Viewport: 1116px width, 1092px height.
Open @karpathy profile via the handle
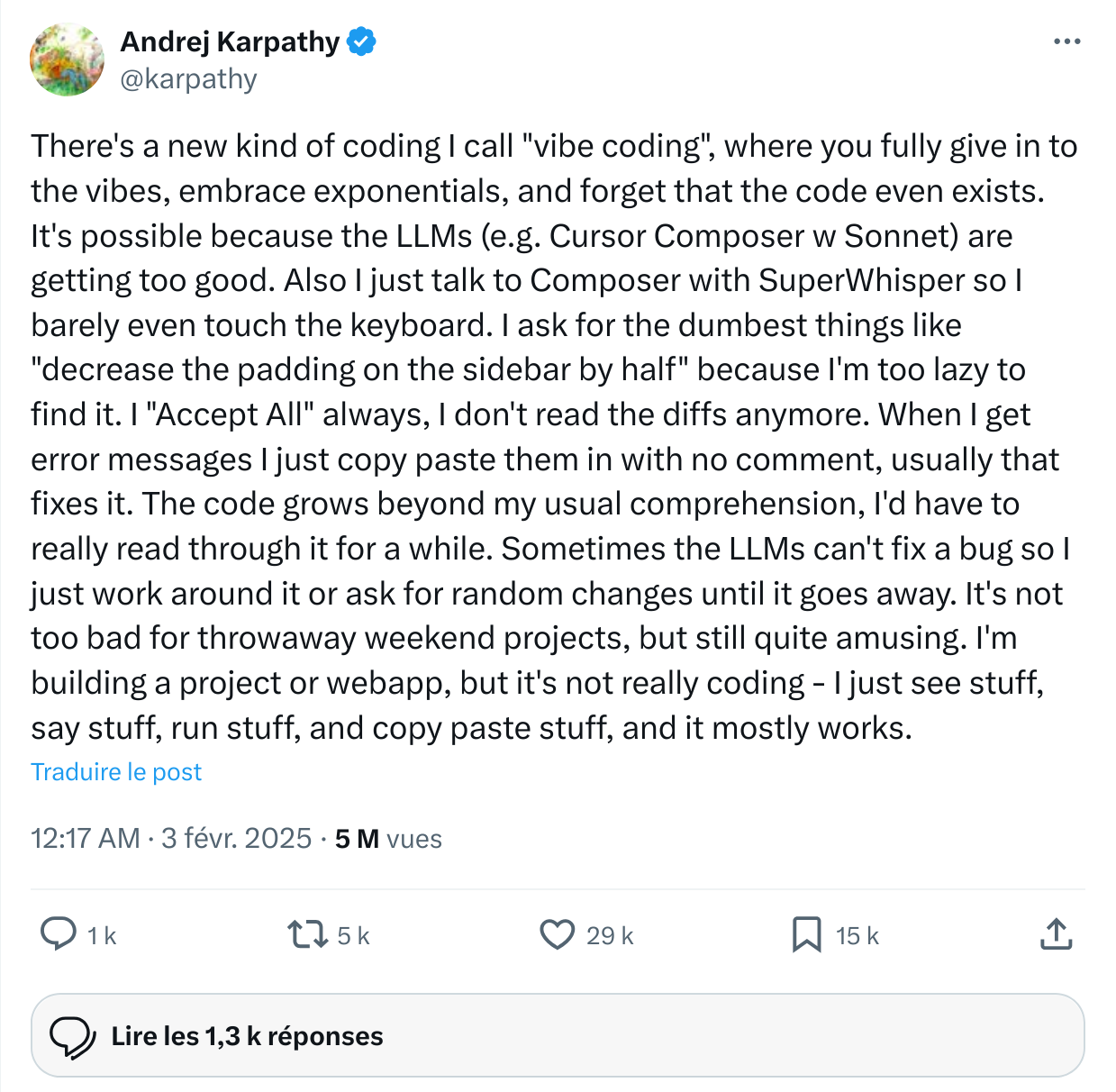[x=188, y=79]
